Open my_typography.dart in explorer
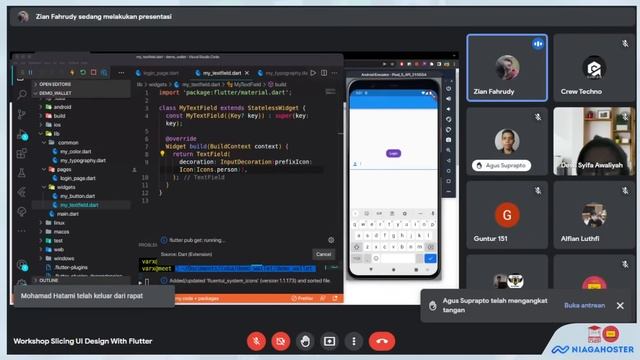The image size is (640, 360). [x=79, y=160]
